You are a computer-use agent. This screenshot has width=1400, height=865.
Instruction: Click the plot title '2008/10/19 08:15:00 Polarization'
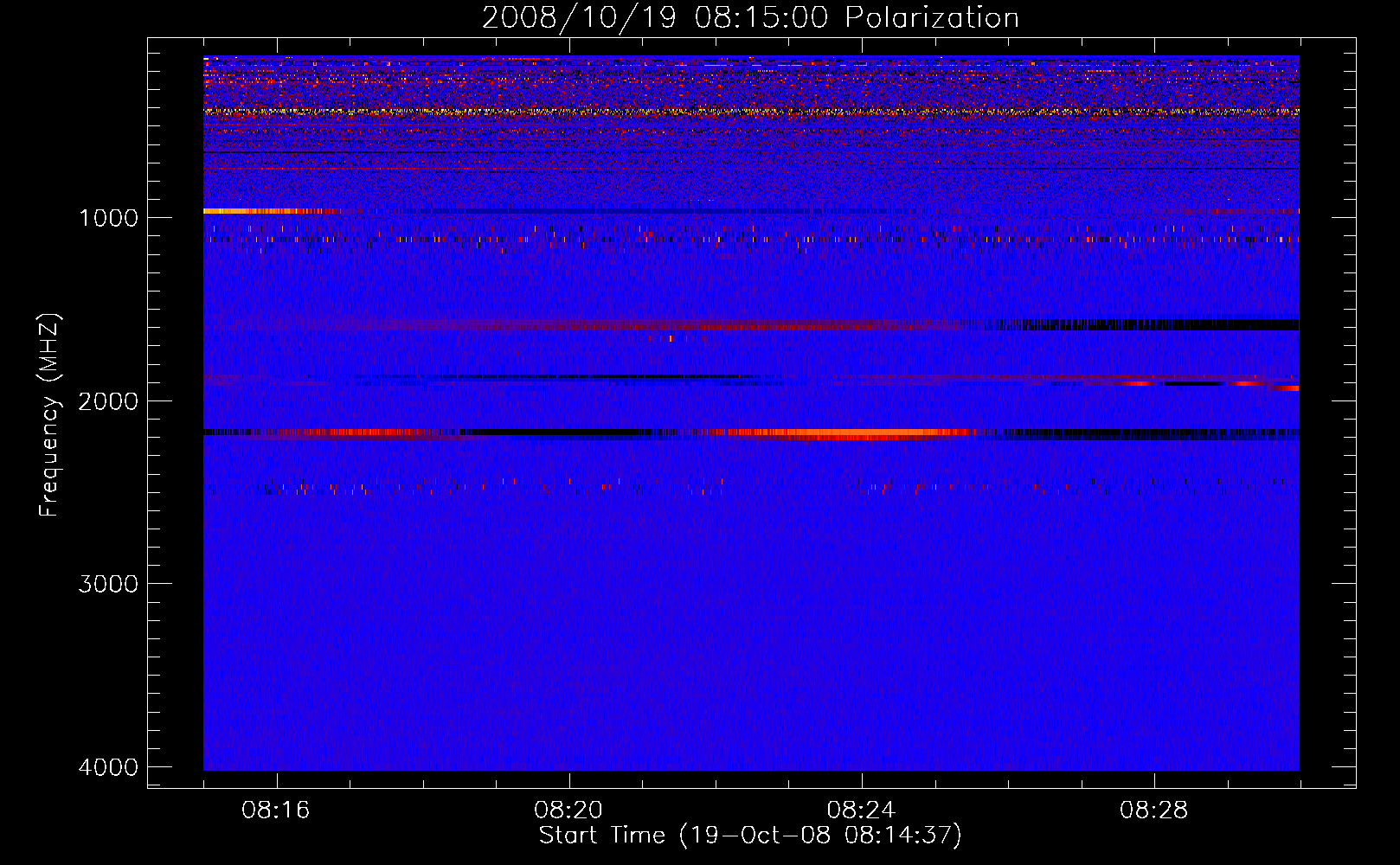coord(750,17)
